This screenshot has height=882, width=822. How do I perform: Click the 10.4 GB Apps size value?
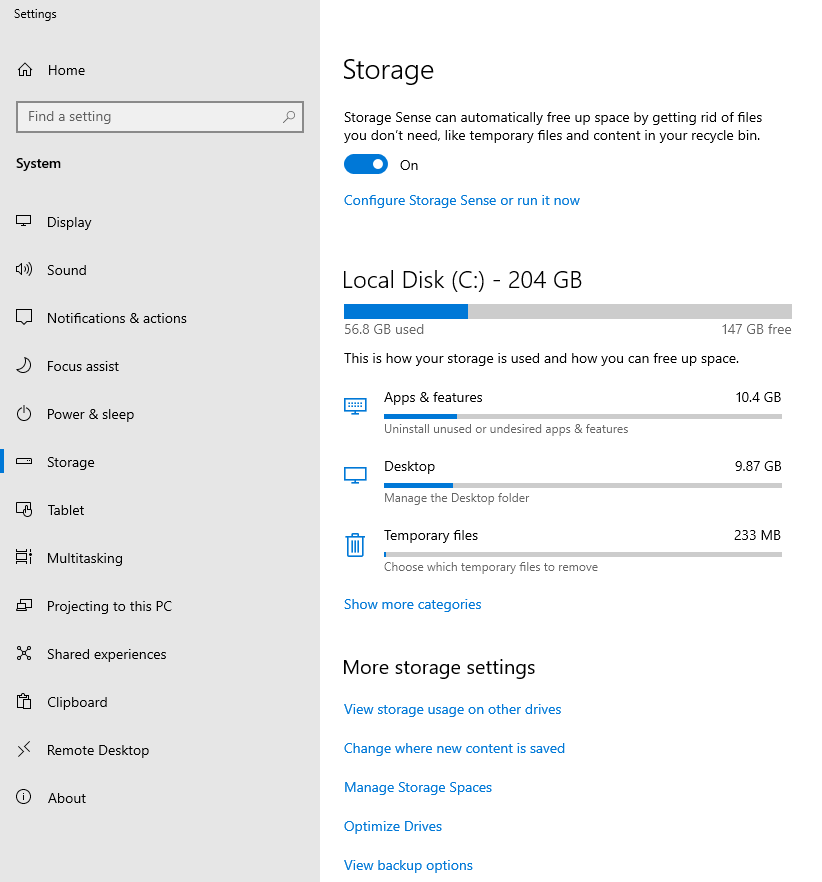tap(758, 397)
